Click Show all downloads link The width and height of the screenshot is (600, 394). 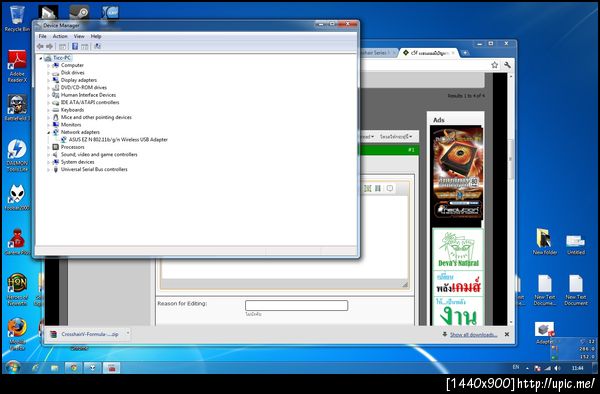pyautogui.click(x=473, y=335)
